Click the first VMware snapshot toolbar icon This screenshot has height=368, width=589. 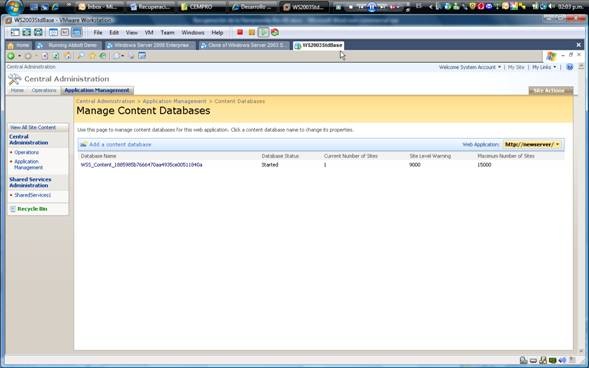click(15, 32)
